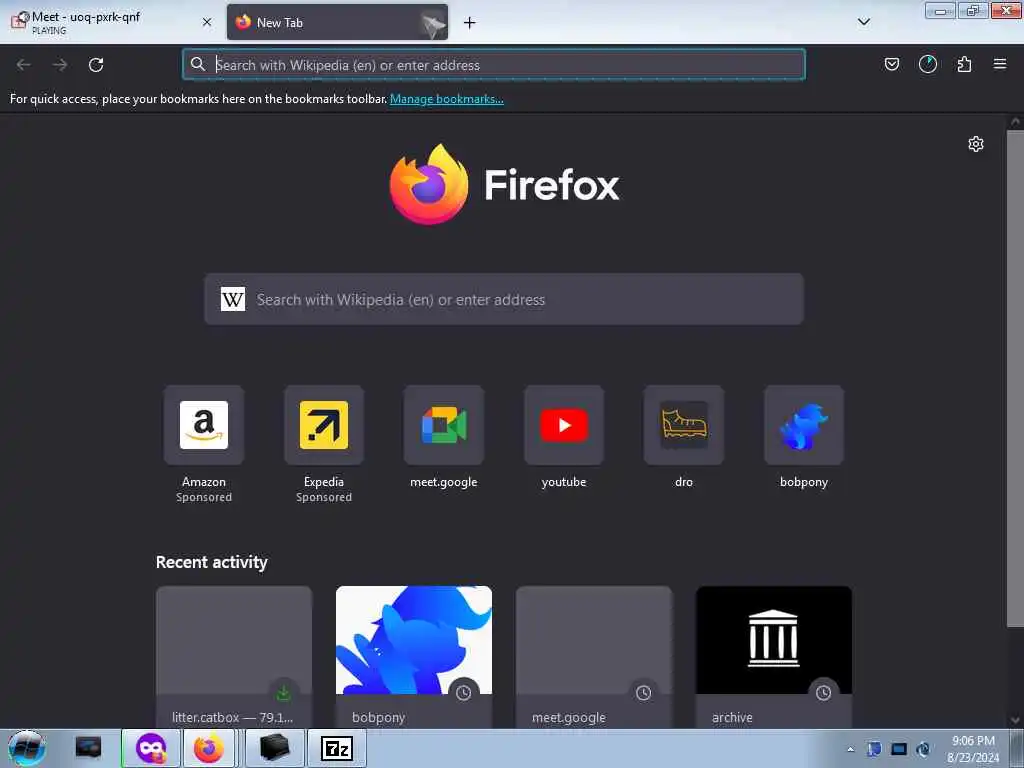Viewport: 1024px width, 768px height.
Task: Expand the List all tabs chevron
Action: pyautogui.click(x=863, y=22)
